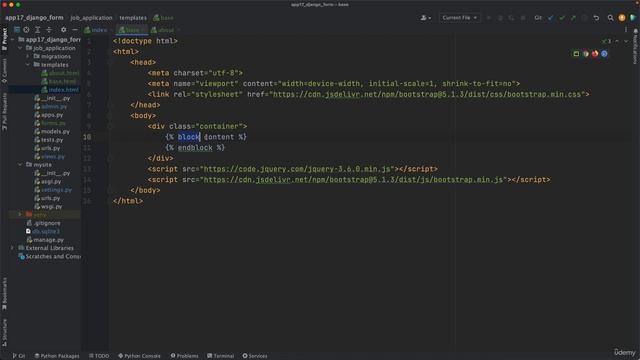Image resolution: width=640 pixels, height=360 pixels.
Task: Open wsgi.py file
Action: point(48,207)
